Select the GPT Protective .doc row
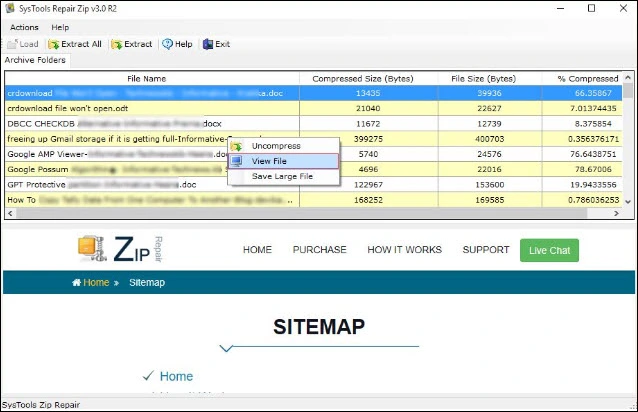This screenshot has height=412, width=638. pyautogui.click(x=313, y=185)
